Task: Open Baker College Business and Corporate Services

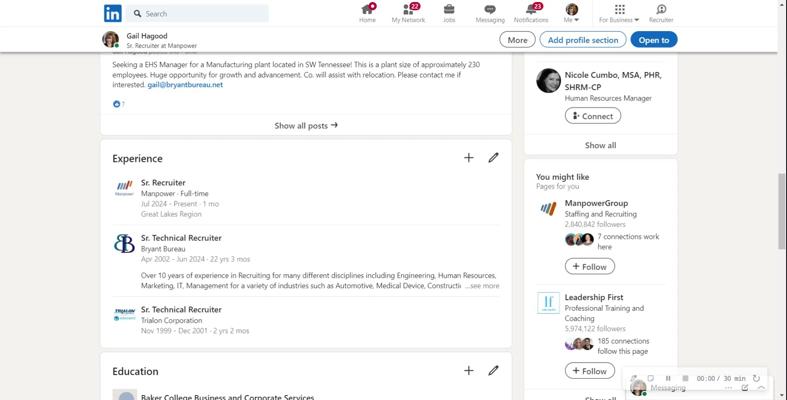Action: [227, 397]
